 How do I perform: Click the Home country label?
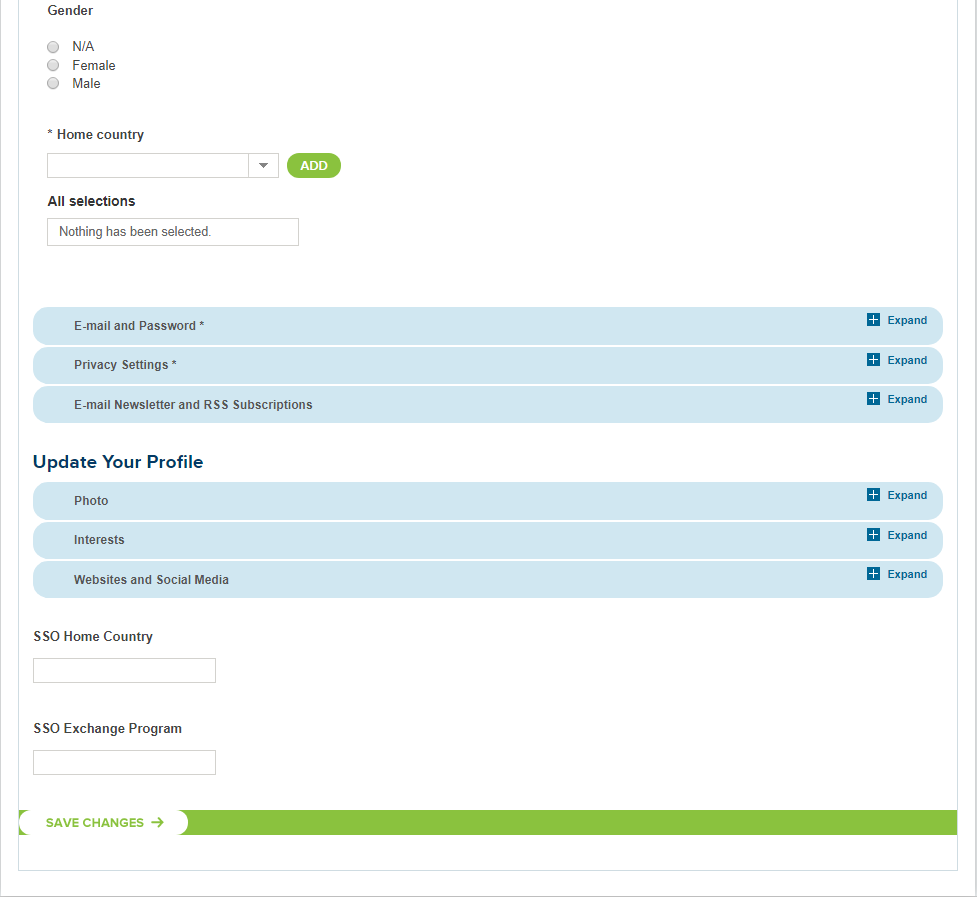(x=96, y=135)
